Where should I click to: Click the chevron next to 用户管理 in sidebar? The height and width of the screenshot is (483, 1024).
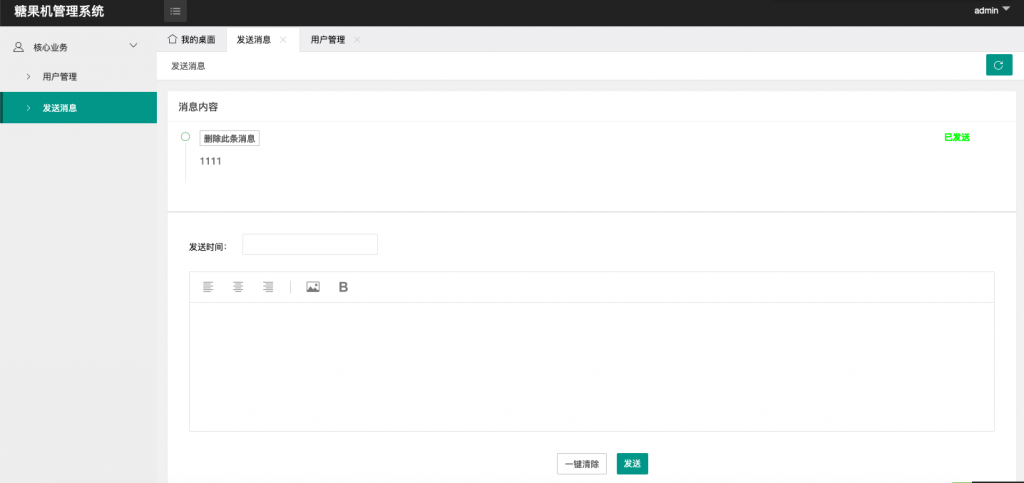pos(29,77)
